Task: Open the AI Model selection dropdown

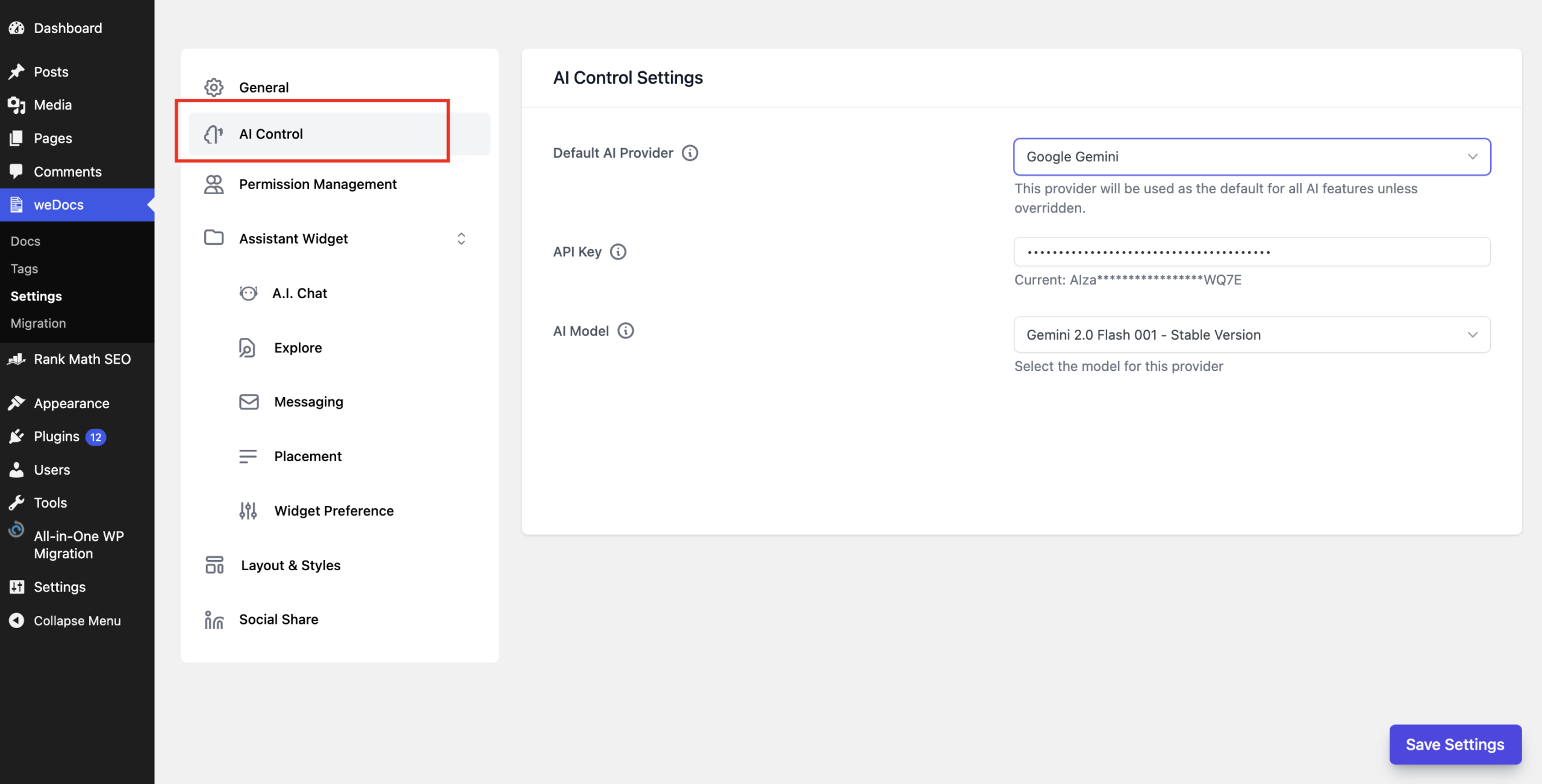Action: point(1252,335)
